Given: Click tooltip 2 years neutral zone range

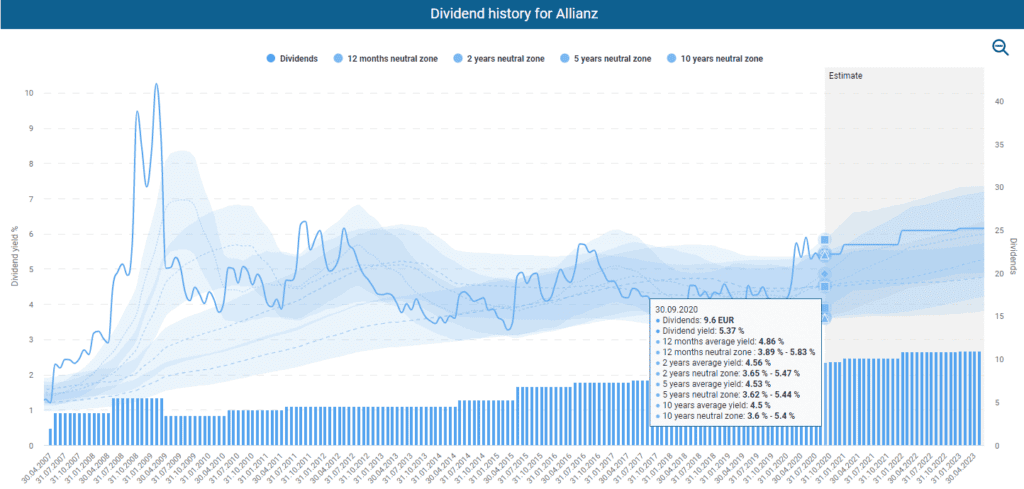Looking at the screenshot, I should (x=771, y=373).
